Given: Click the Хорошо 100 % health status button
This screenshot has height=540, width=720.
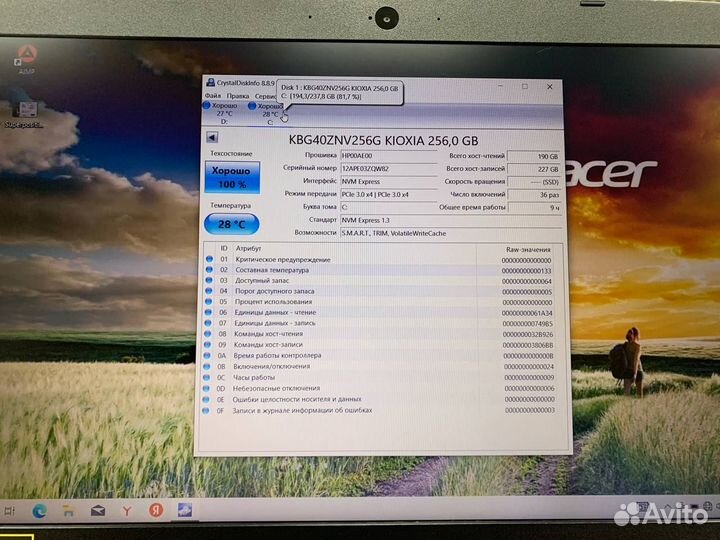Looking at the screenshot, I should 232,177.
